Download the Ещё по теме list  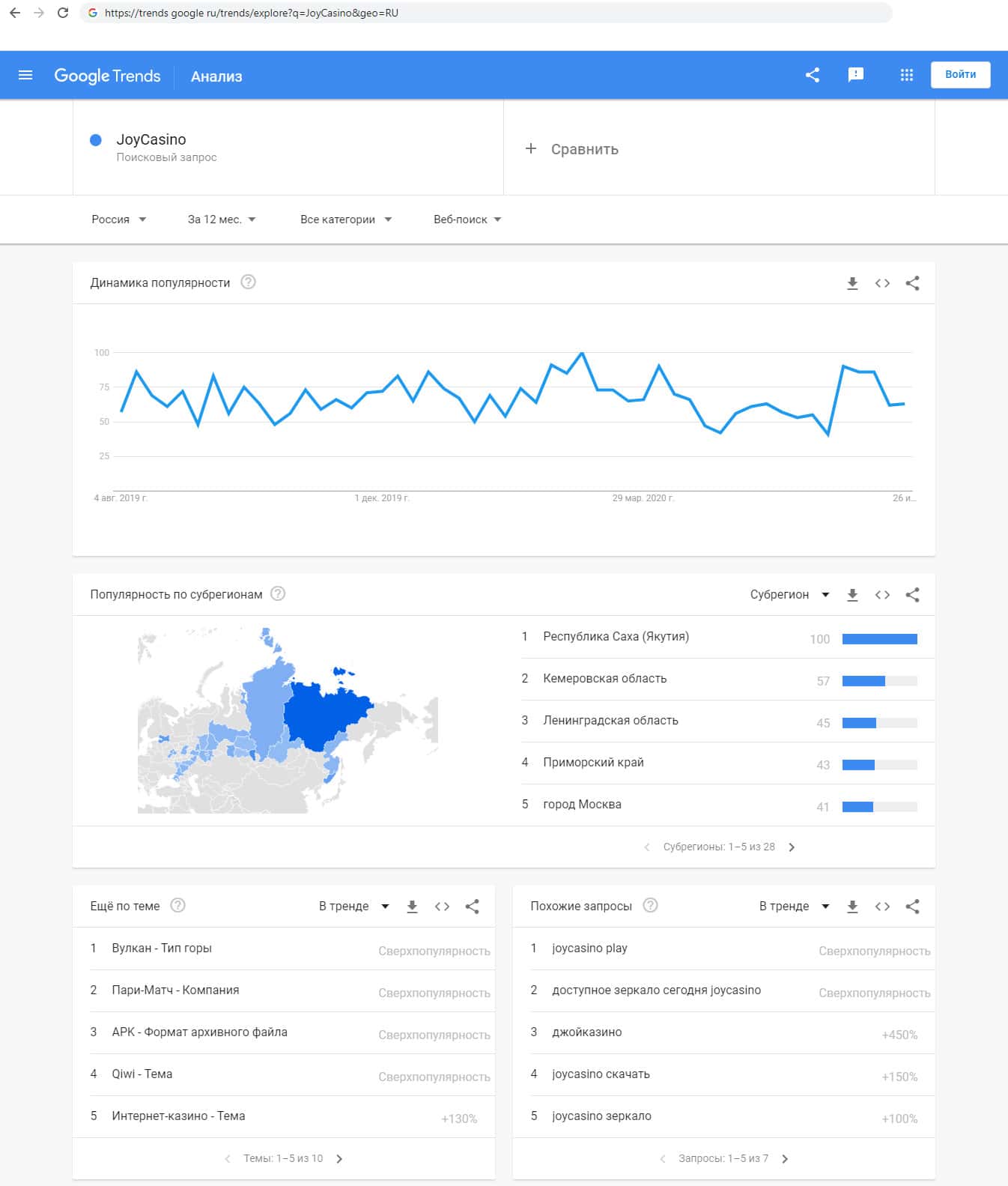412,907
